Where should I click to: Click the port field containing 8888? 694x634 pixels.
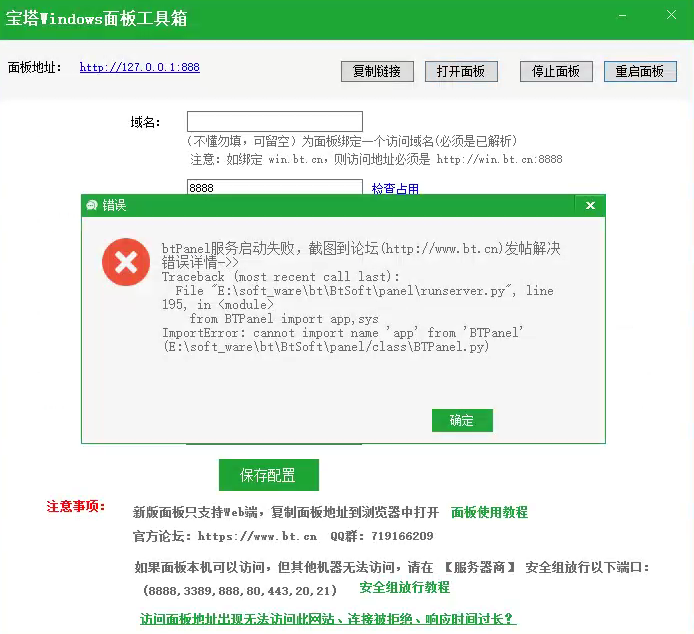[275, 187]
